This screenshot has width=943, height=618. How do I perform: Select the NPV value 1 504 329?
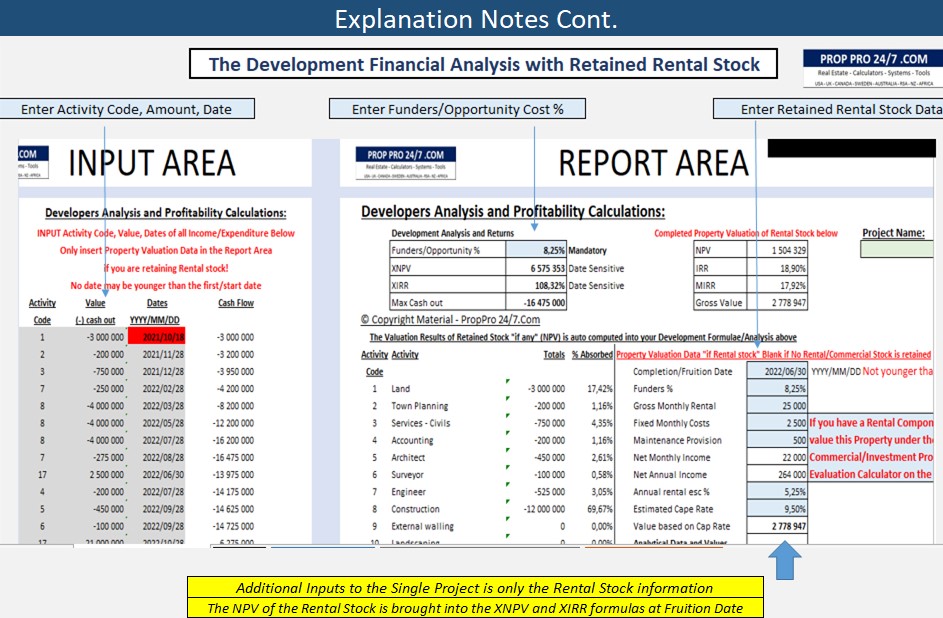coord(777,250)
